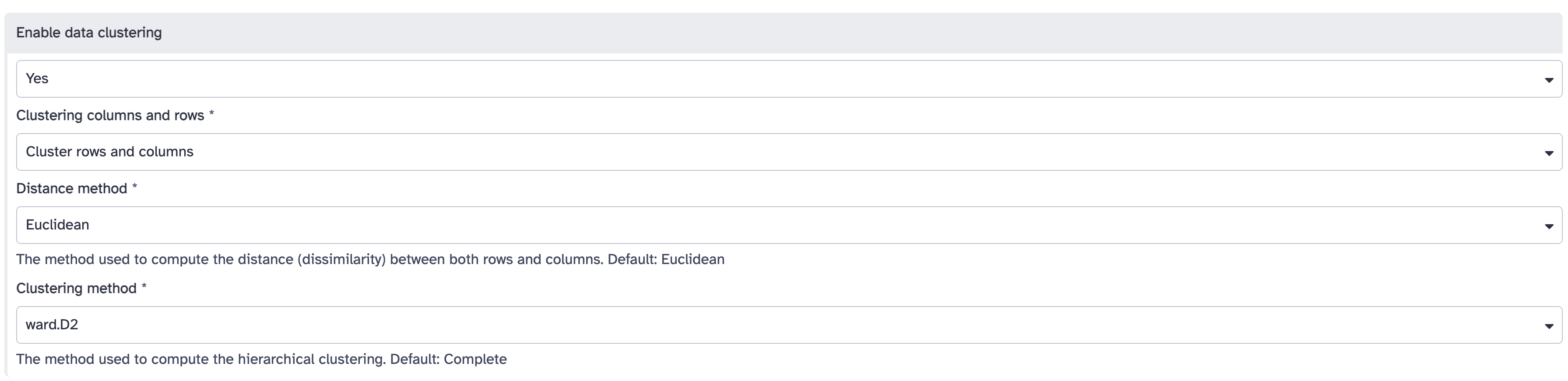Click the Euclidean value text

click(x=57, y=225)
